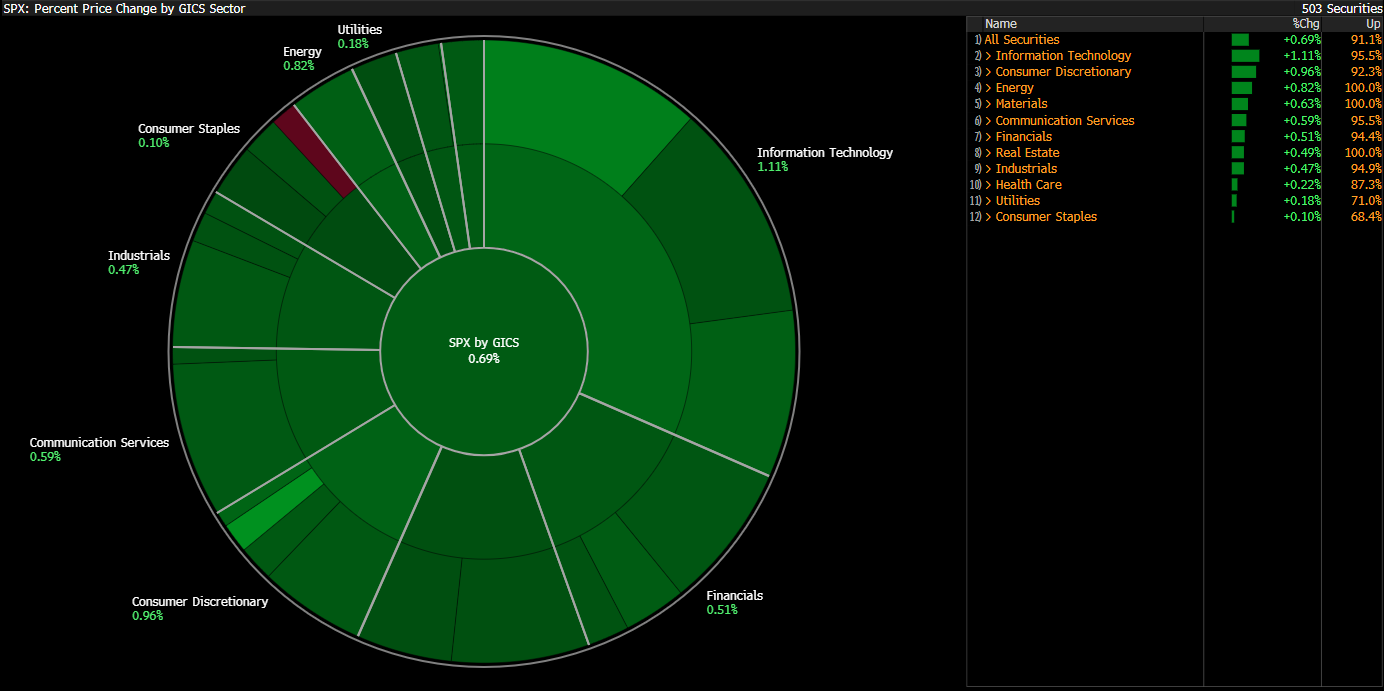This screenshot has width=1384, height=691.
Task: Click the 503 Securities count text
Action: [x=1340, y=8]
